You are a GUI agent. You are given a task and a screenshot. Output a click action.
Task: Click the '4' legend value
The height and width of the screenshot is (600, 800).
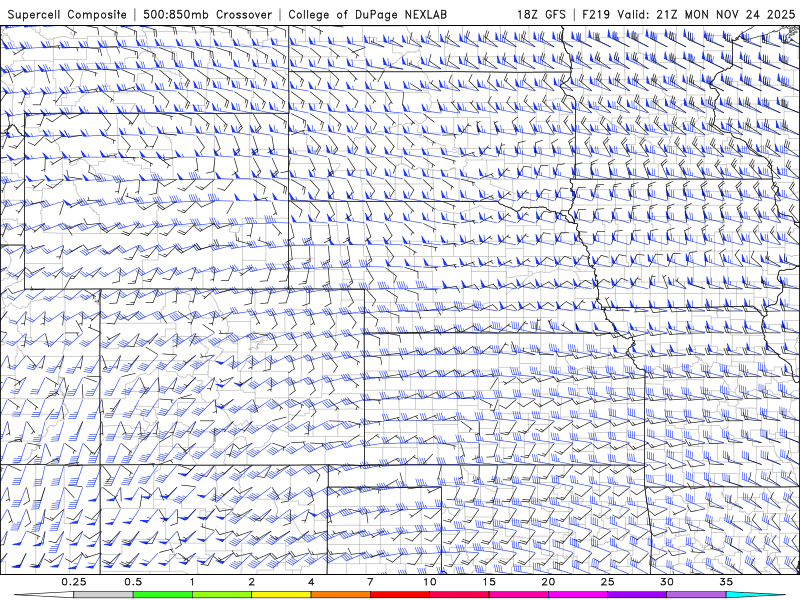(x=311, y=582)
